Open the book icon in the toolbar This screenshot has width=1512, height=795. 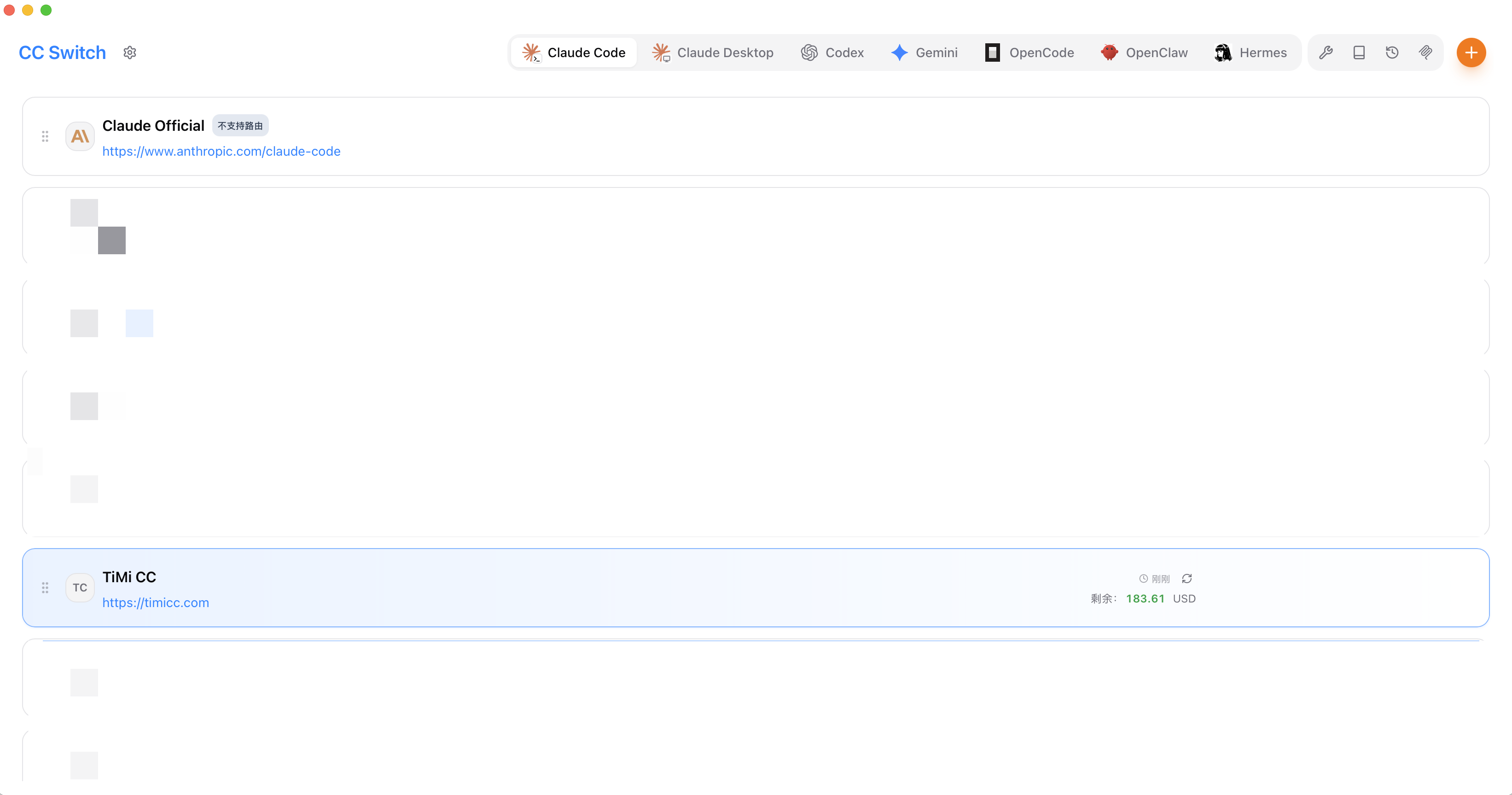1359,53
